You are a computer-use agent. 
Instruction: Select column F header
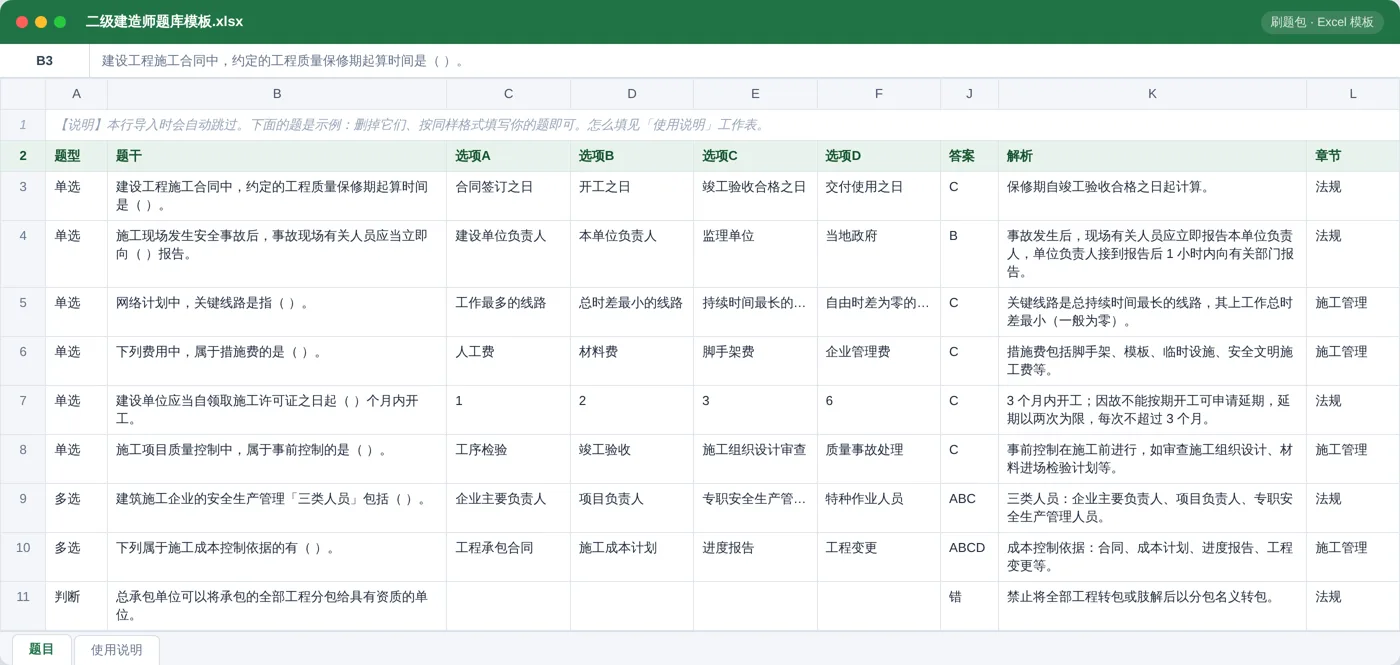pyautogui.click(x=879, y=94)
